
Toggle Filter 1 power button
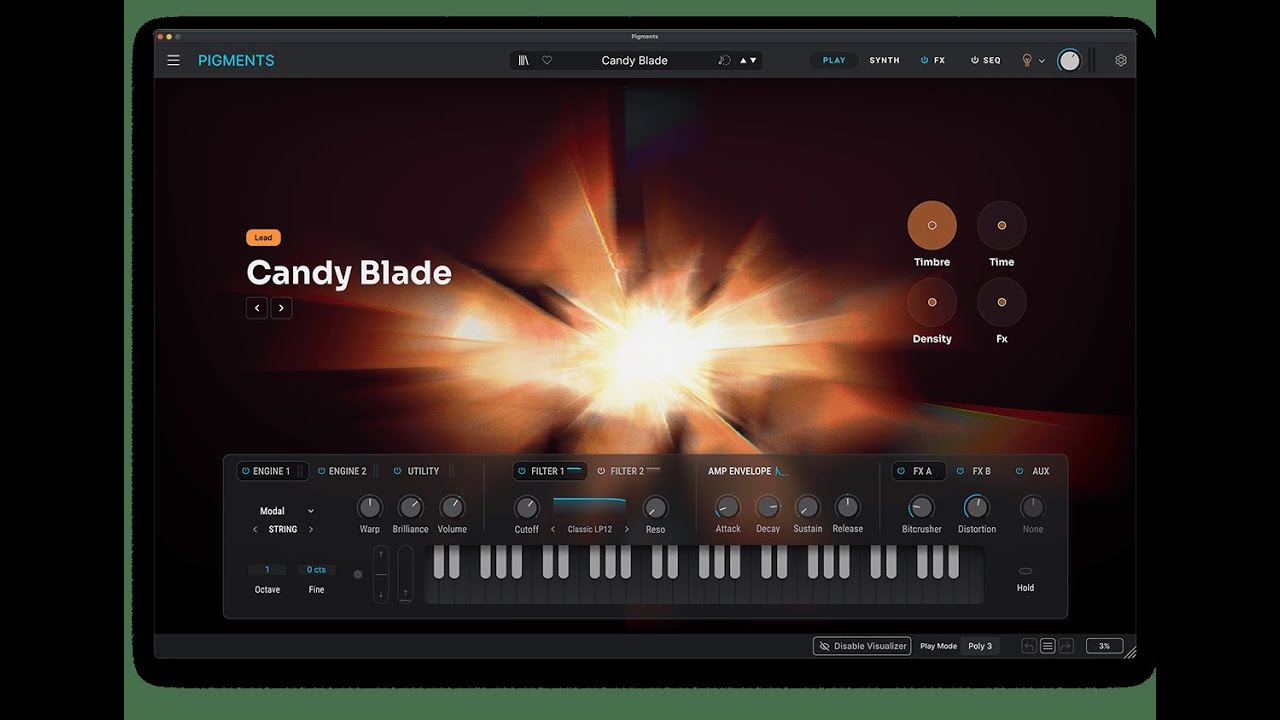(522, 471)
